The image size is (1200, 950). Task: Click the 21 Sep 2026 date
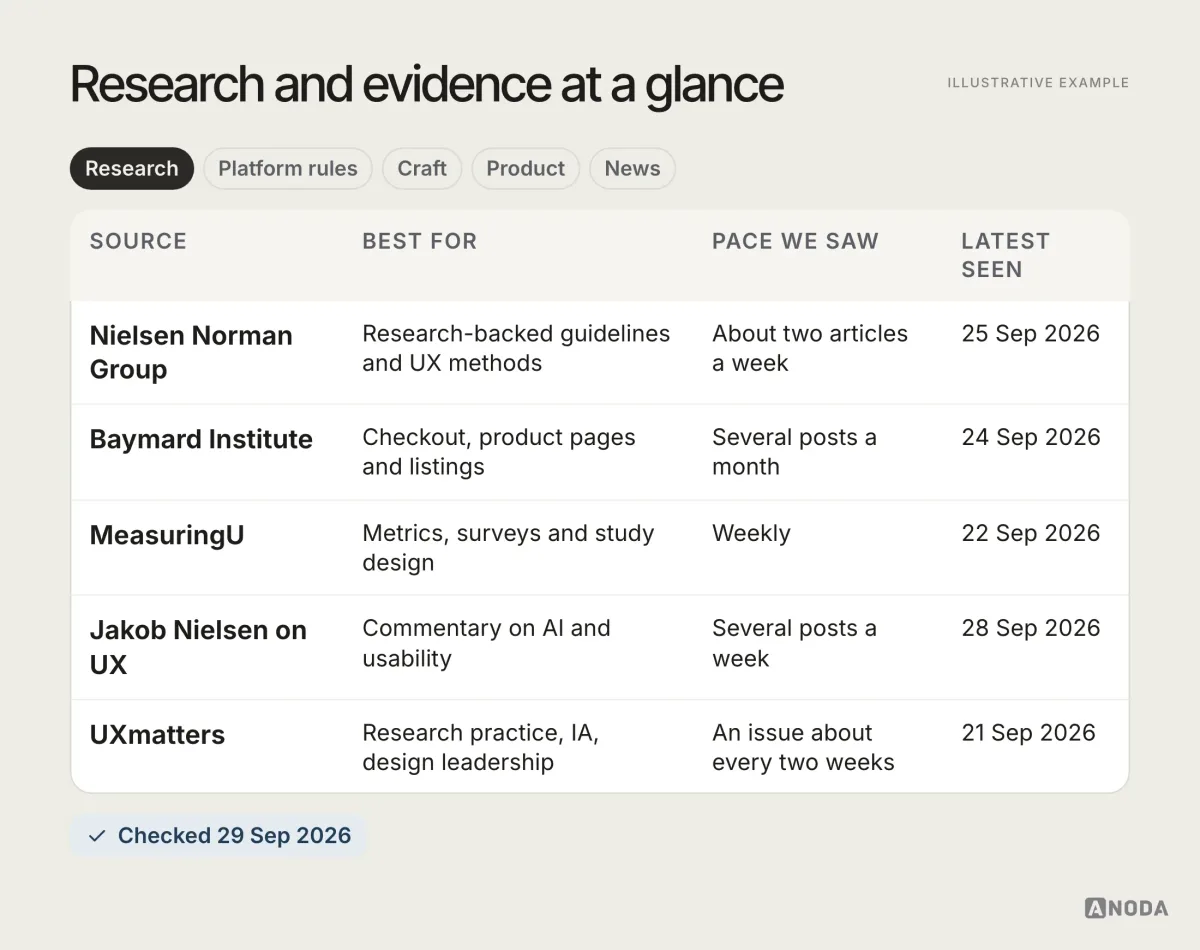[x=1028, y=733]
